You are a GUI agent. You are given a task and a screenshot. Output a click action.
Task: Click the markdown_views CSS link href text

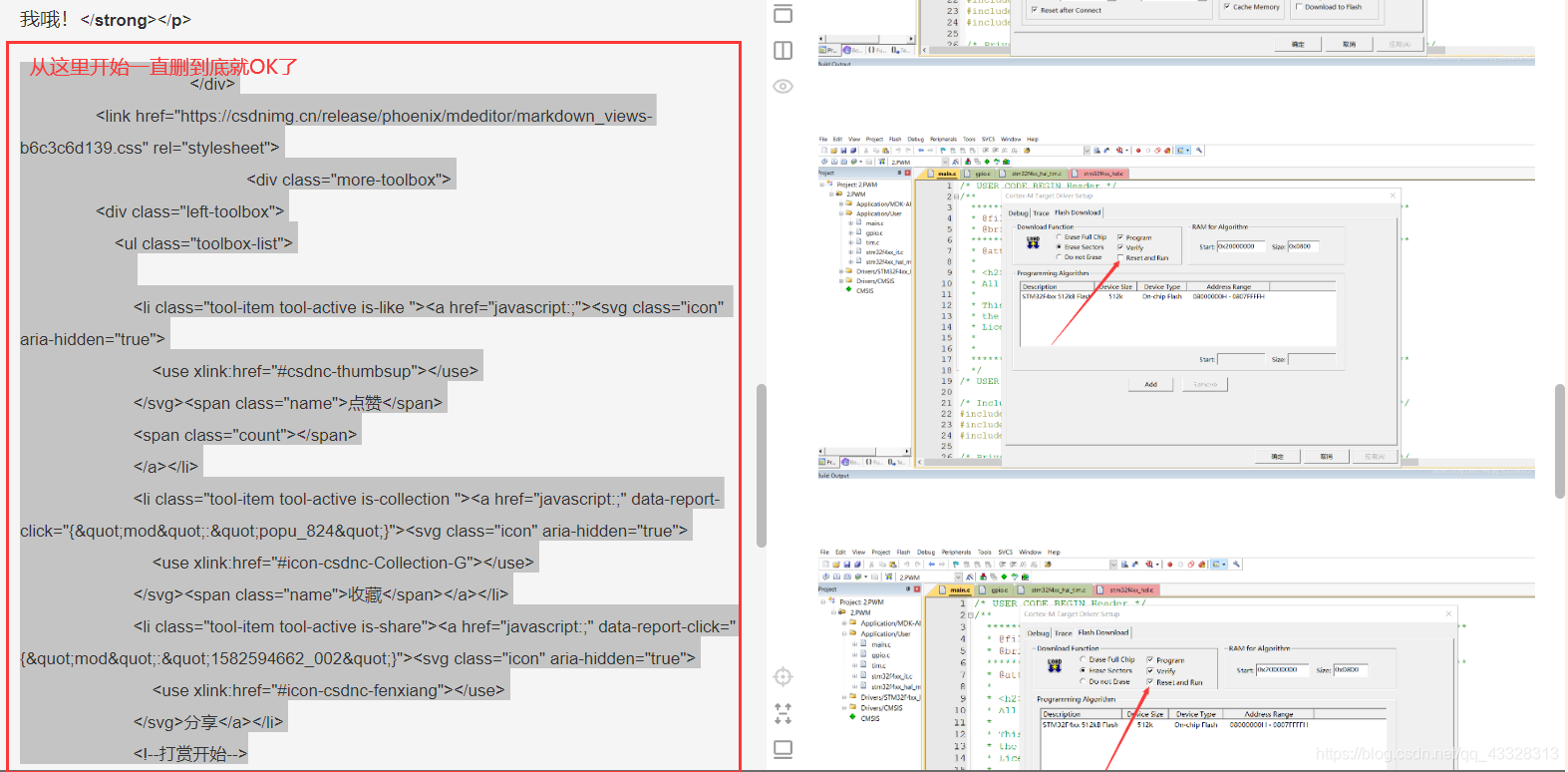(x=337, y=132)
